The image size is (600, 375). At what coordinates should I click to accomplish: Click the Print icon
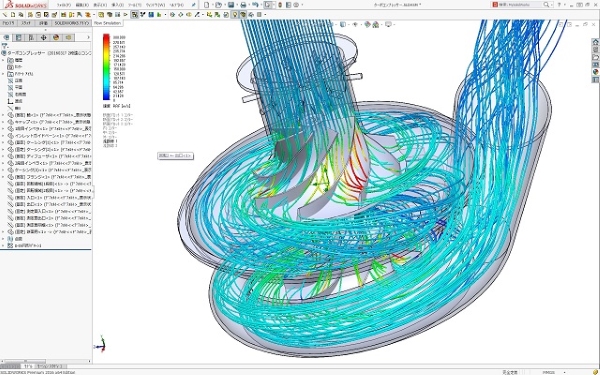click(243, 5)
